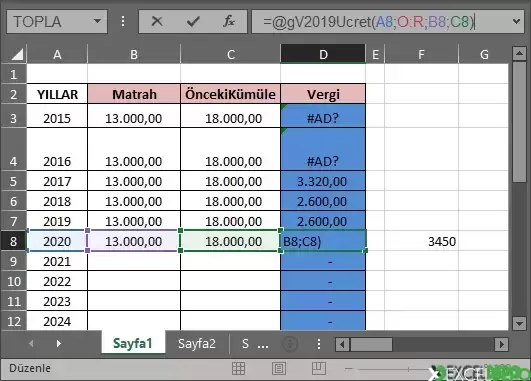Select the year 2015 cell
Image resolution: width=531 pixels, height=381 pixels.
(57, 116)
